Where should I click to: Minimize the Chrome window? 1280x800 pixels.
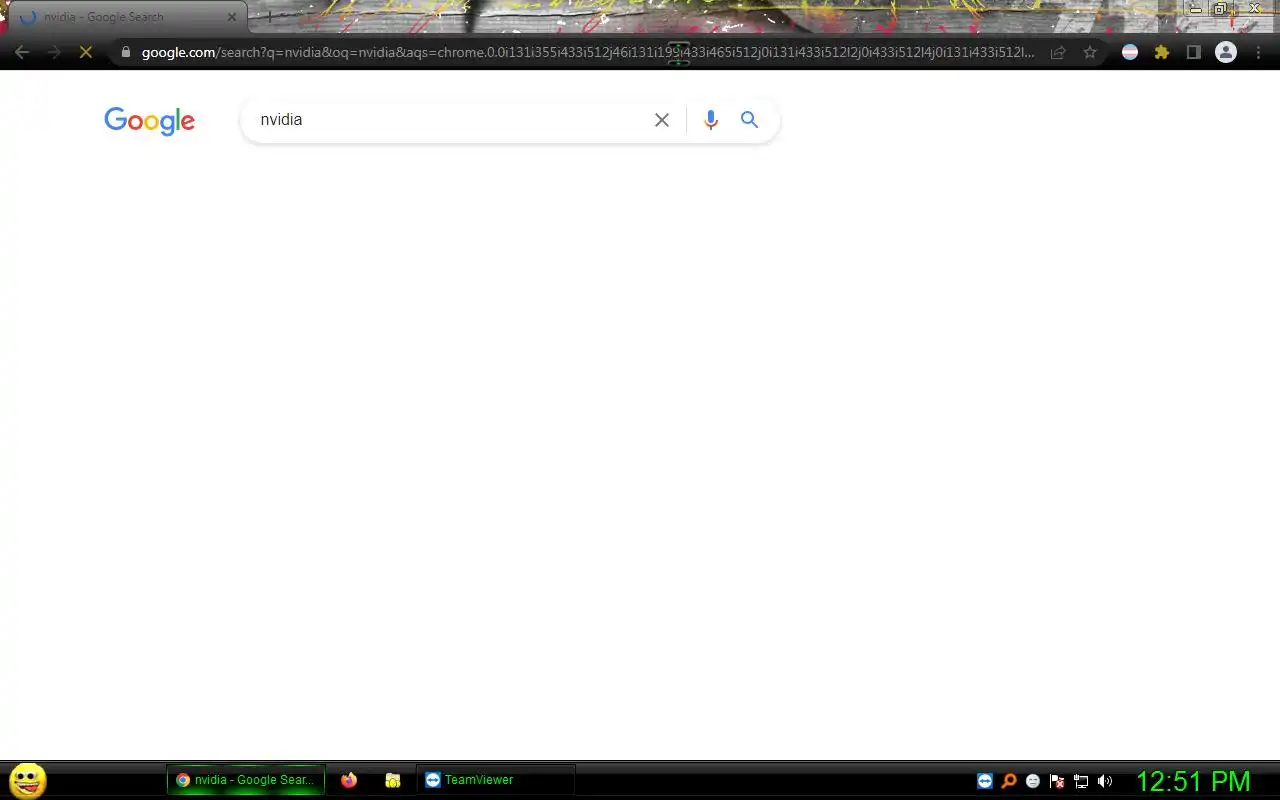click(1196, 8)
